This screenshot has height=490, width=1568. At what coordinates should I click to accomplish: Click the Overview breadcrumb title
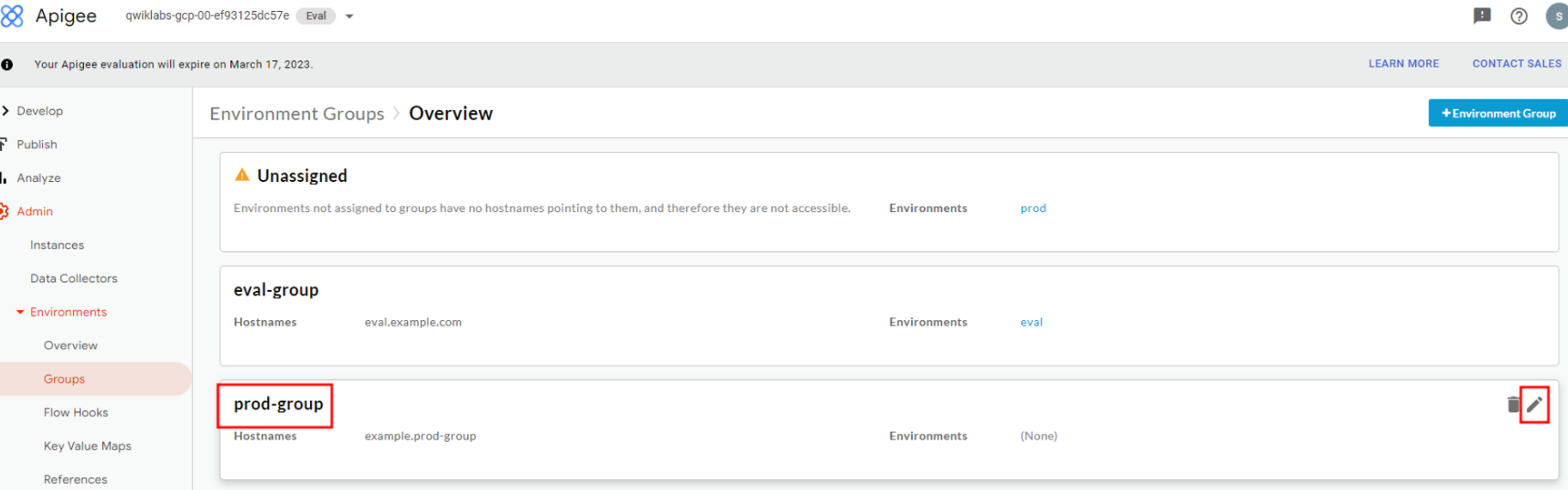coord(451,113)
